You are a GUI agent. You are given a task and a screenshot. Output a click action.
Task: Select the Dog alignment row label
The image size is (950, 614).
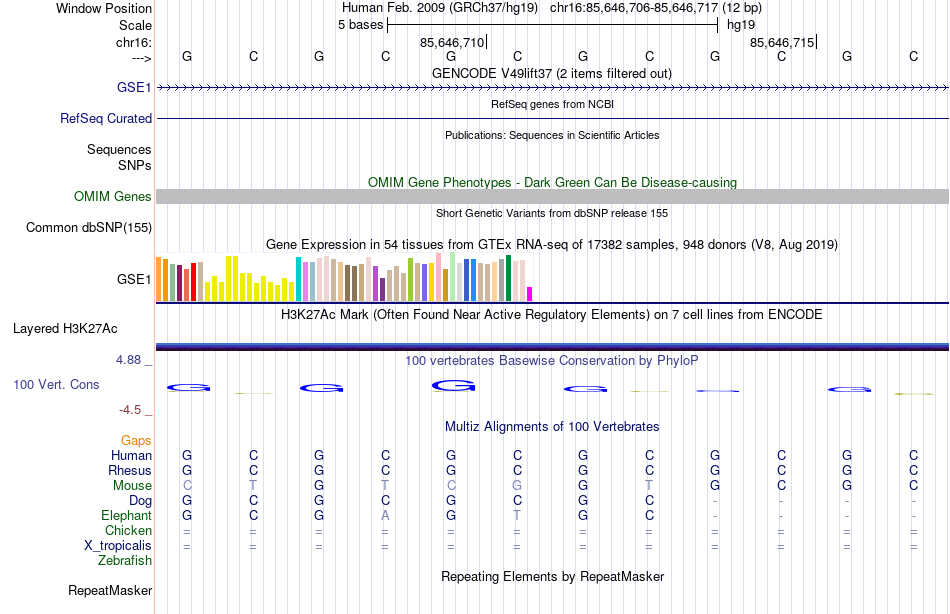[x=140, y=501]
